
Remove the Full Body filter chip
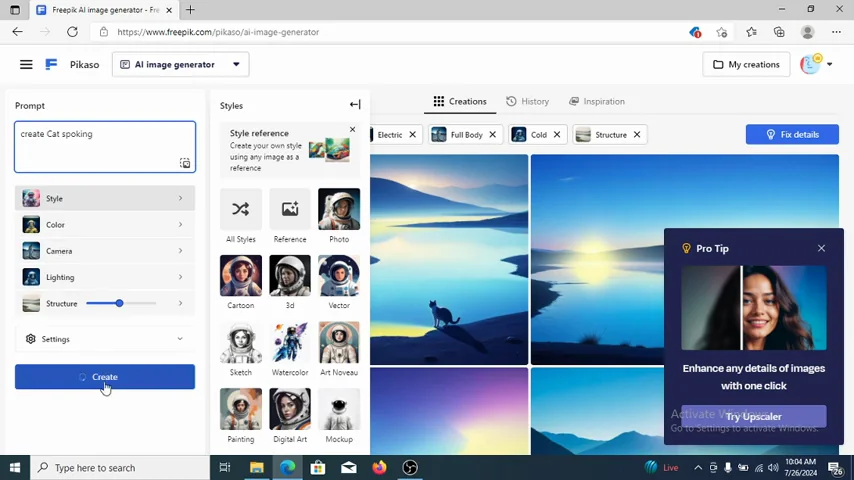492,135
